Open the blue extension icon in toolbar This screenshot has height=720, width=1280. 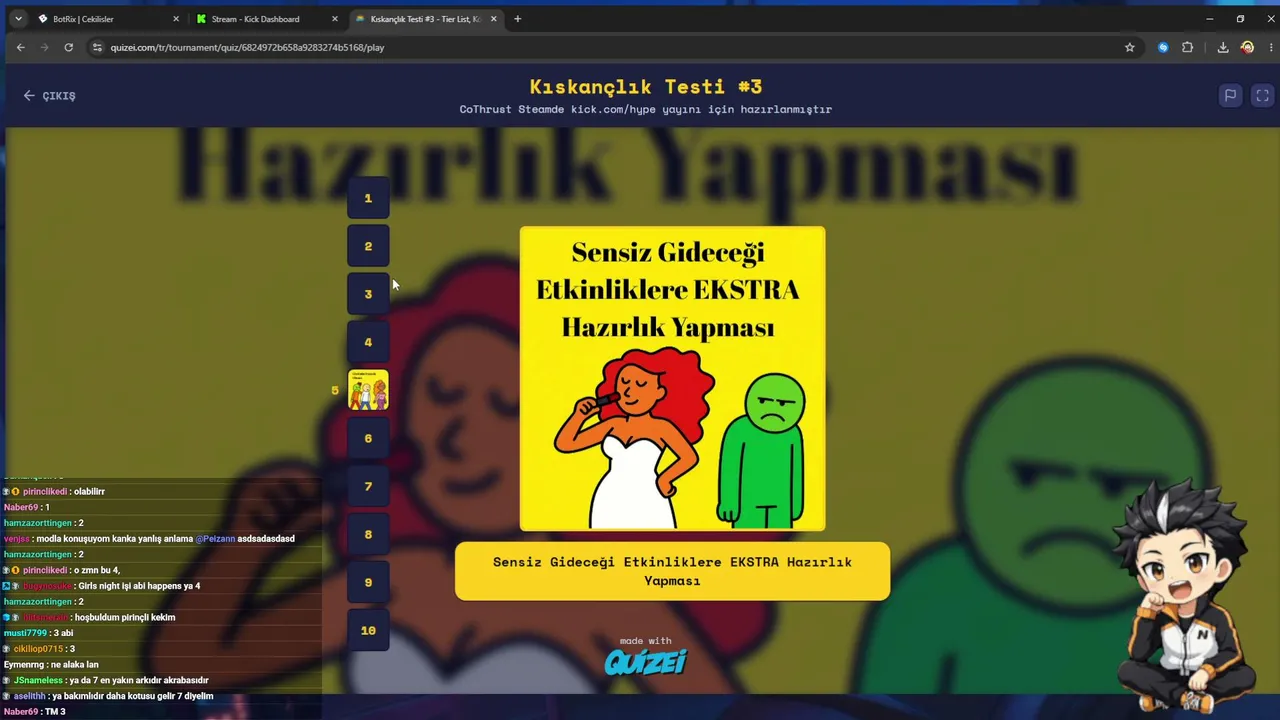1163,47
